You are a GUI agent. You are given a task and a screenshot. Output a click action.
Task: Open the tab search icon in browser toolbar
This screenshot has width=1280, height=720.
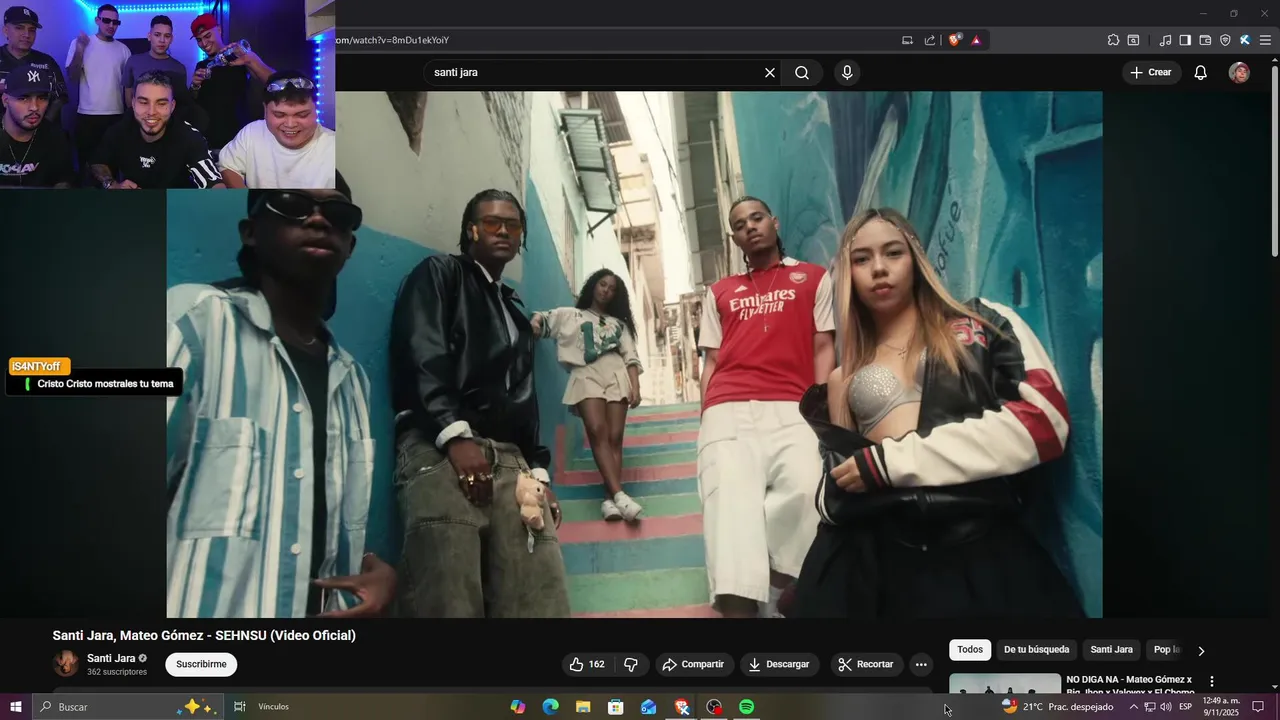1133,40
